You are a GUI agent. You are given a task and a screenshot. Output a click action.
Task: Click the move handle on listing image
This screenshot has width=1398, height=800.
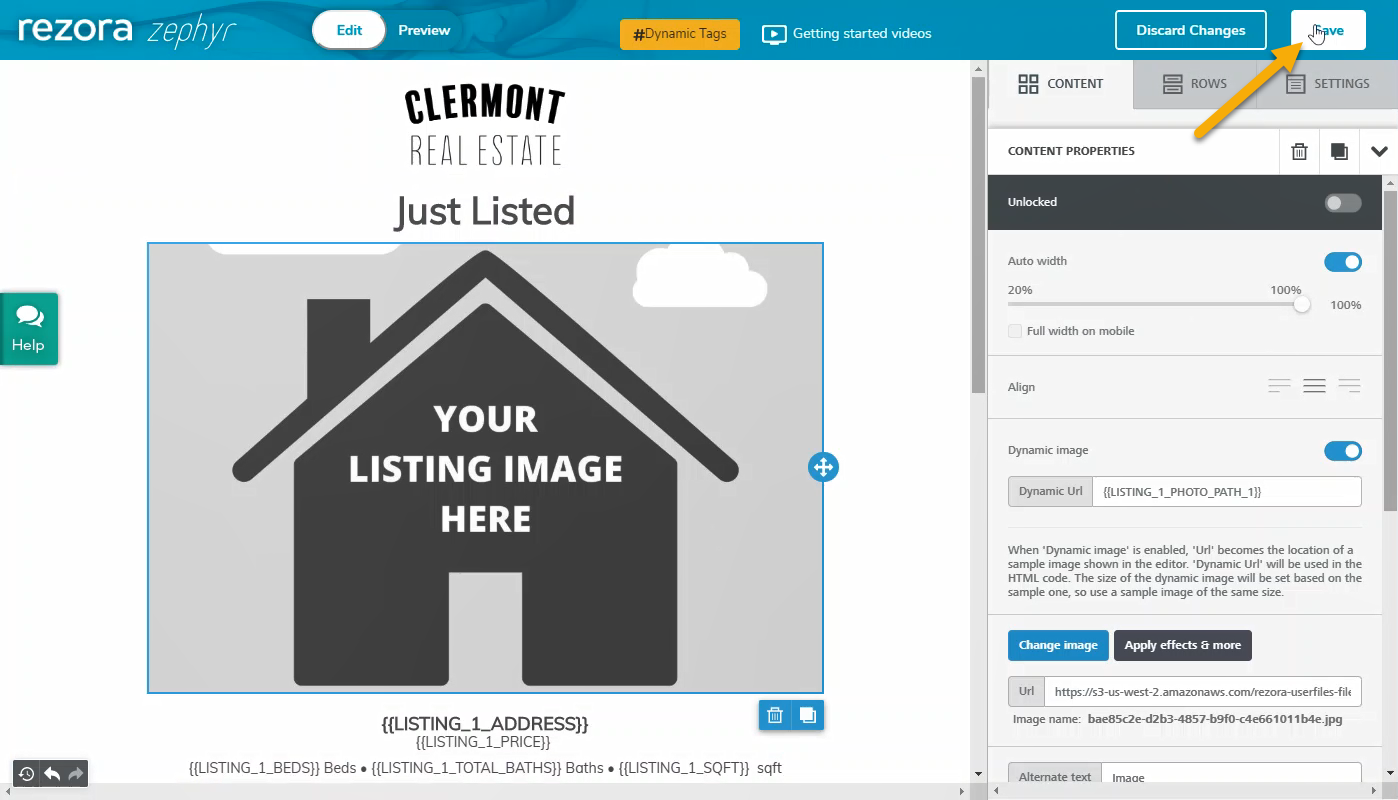click(x=823, y=467)
